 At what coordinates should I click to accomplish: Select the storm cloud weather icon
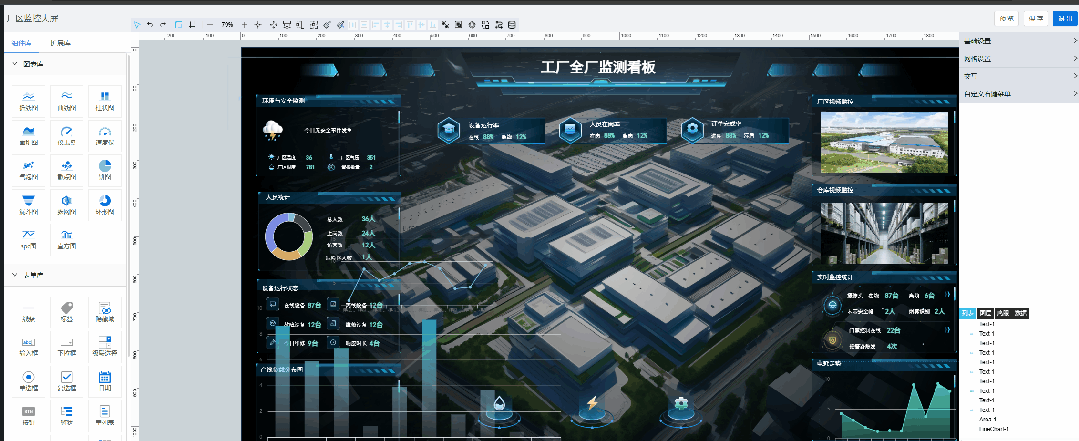(274, 129)
